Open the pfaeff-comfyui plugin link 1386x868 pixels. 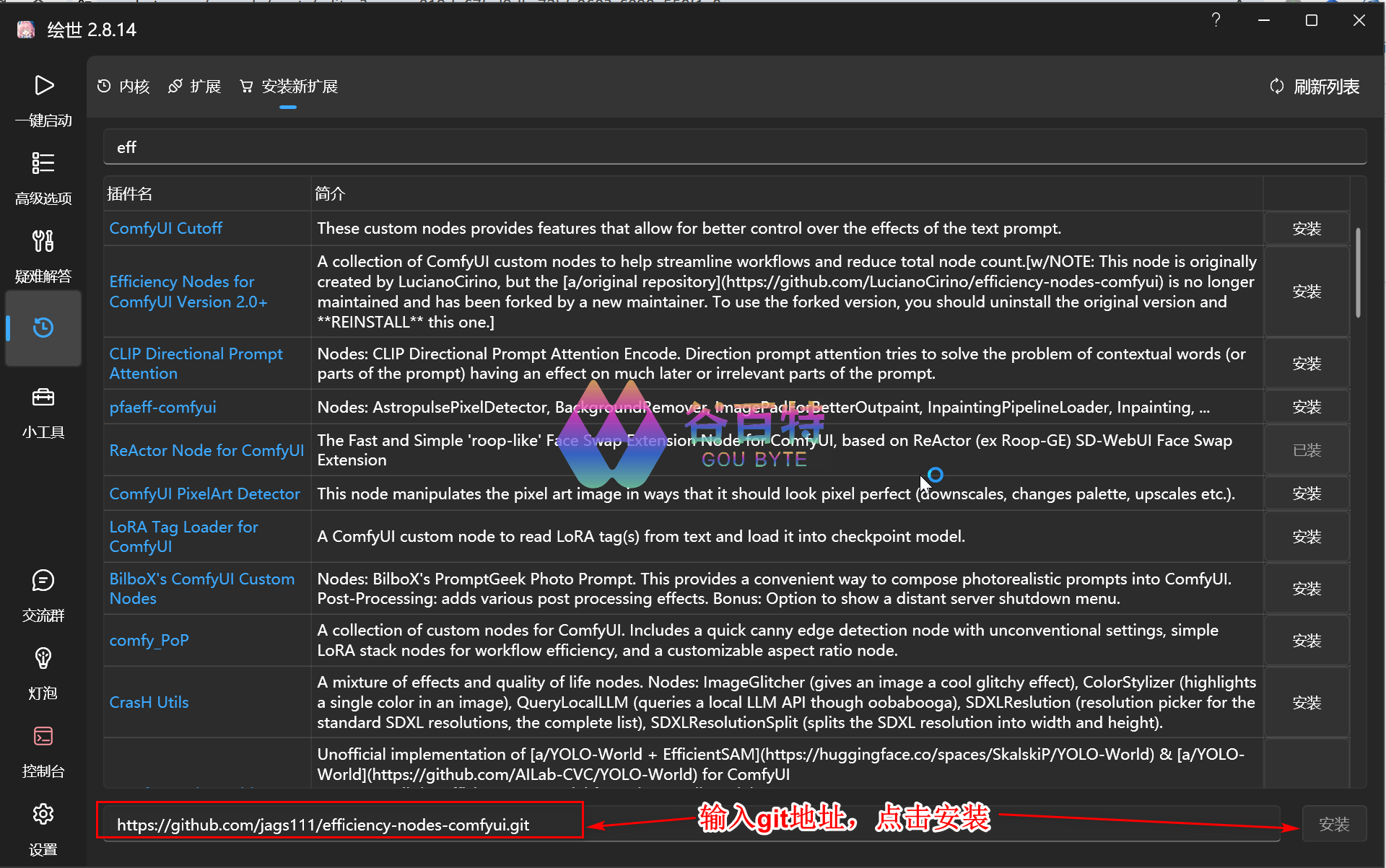(162, 408)
